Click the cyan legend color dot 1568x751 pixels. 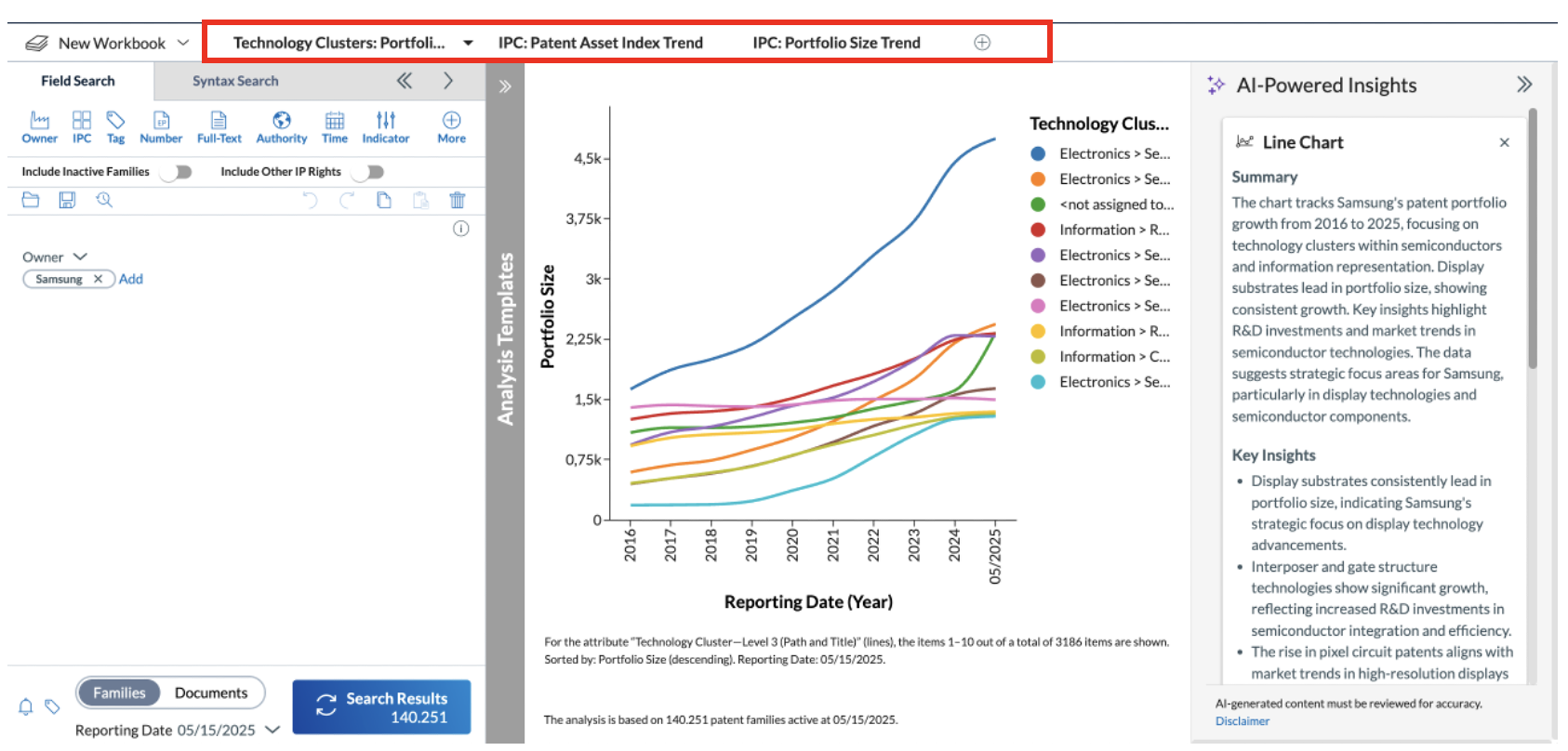(x=1038, y=382)
